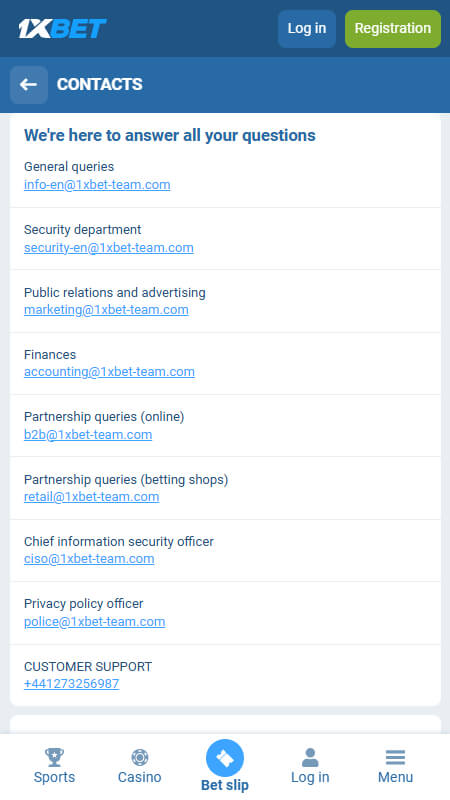Image resolution: width=450 pixels, height=800 pixels.
Task: Click the Log in header button
Action: [307, 29]
